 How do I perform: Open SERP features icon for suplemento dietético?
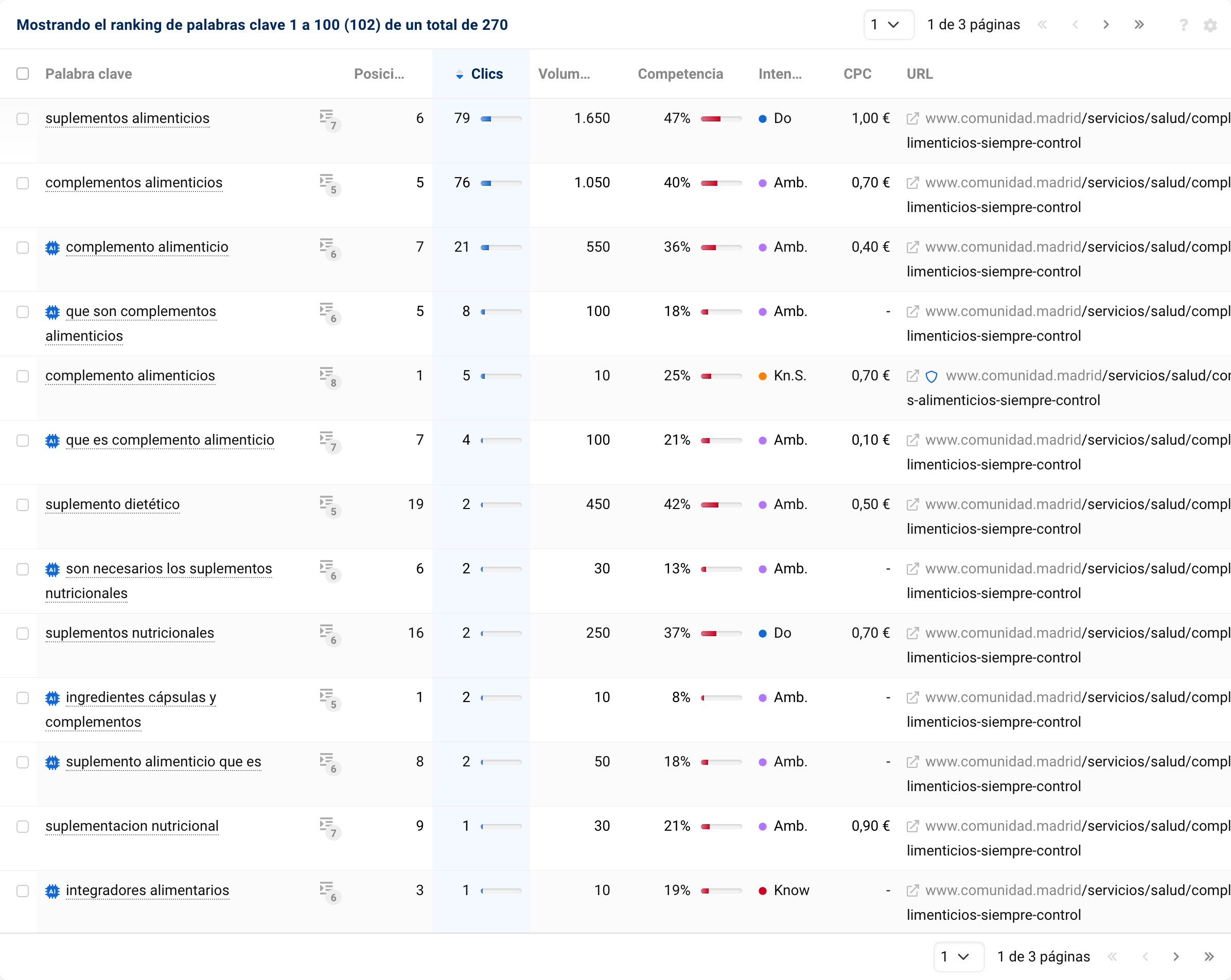(328, 505)
